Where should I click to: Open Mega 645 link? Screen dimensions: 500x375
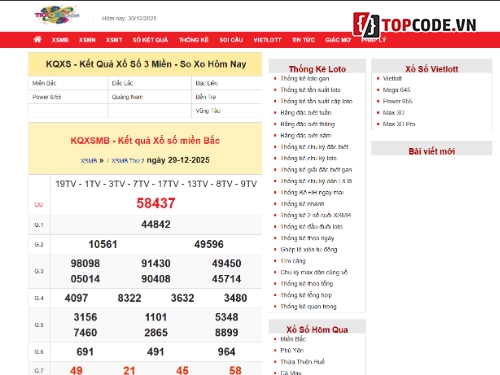coord(396,90)
